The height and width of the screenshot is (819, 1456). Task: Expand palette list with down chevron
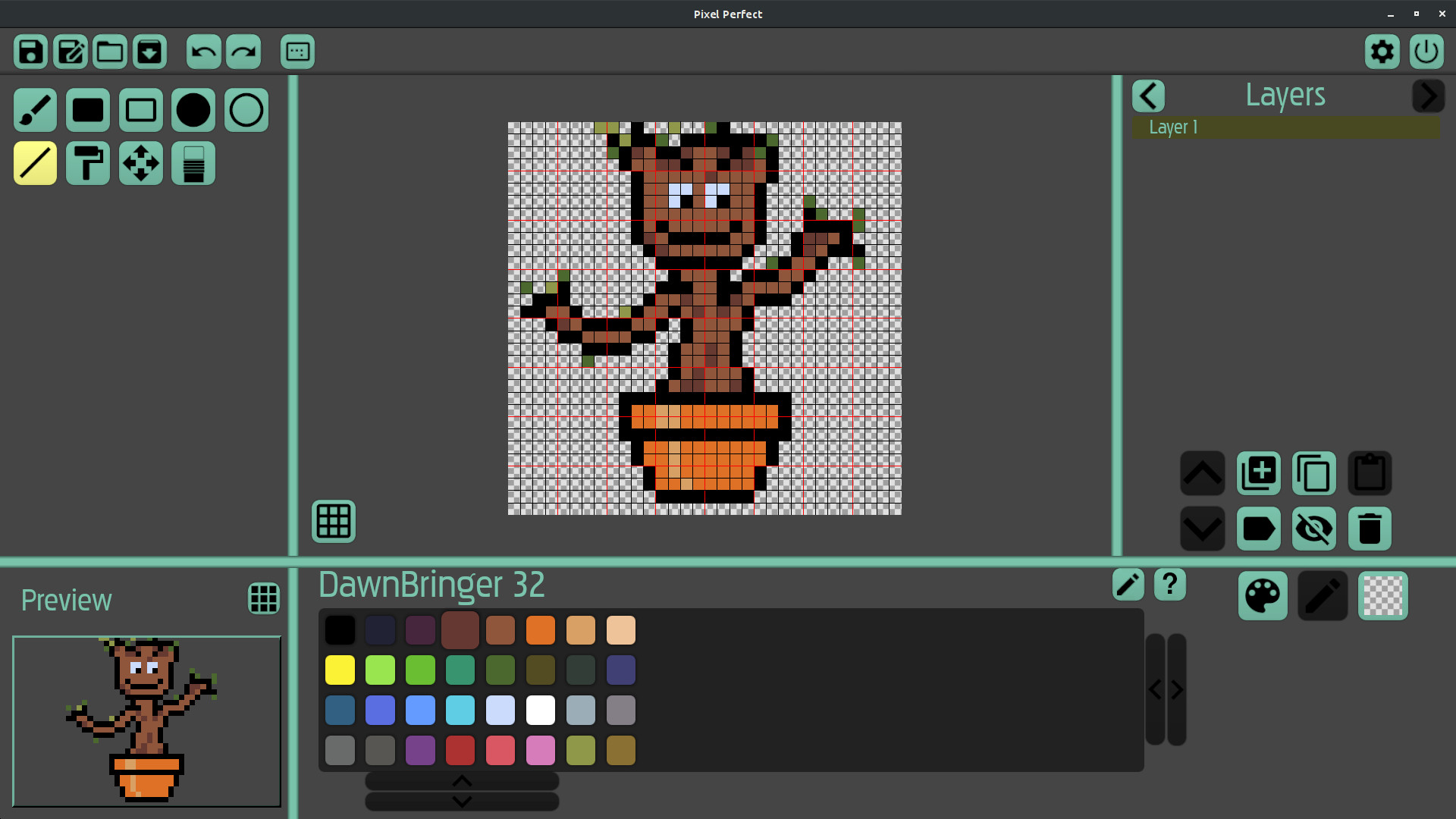tap(462, 802)
